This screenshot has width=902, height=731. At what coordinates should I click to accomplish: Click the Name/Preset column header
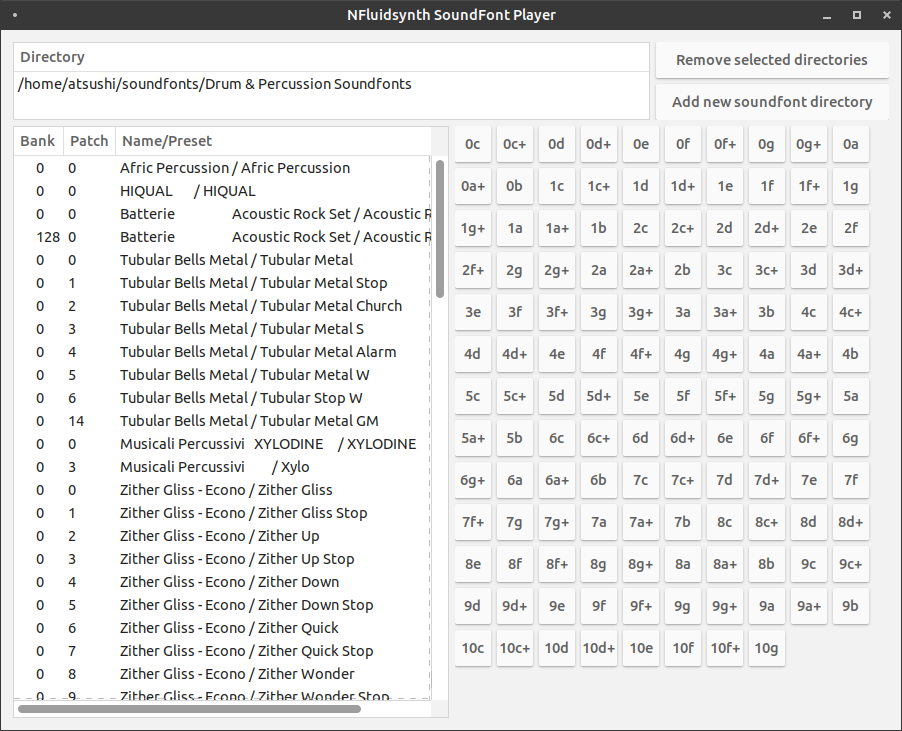(x=273, y=141)
